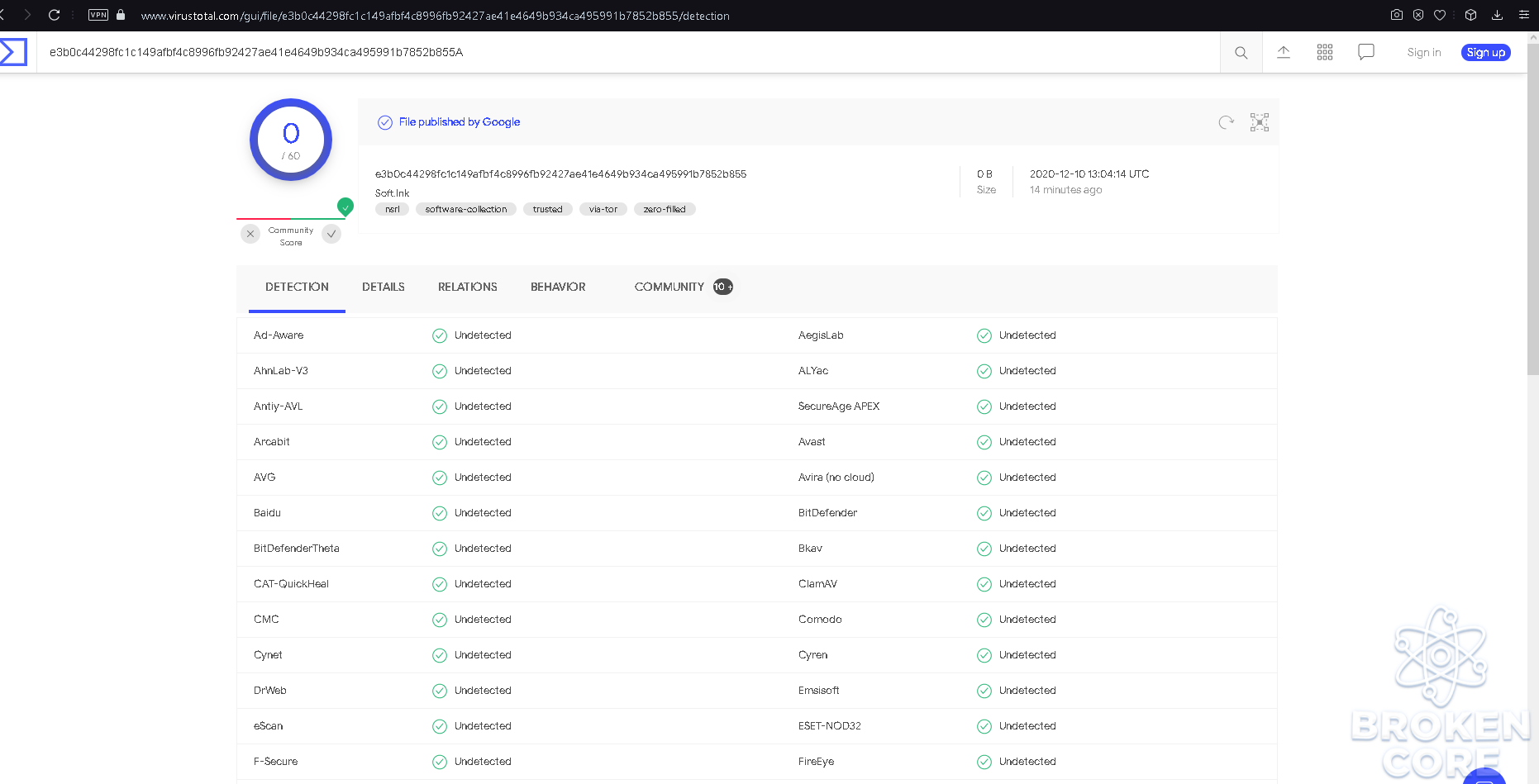Click the CAT-QuickHeal engine name
1539x784 pixels.
[x=291, y=584]
